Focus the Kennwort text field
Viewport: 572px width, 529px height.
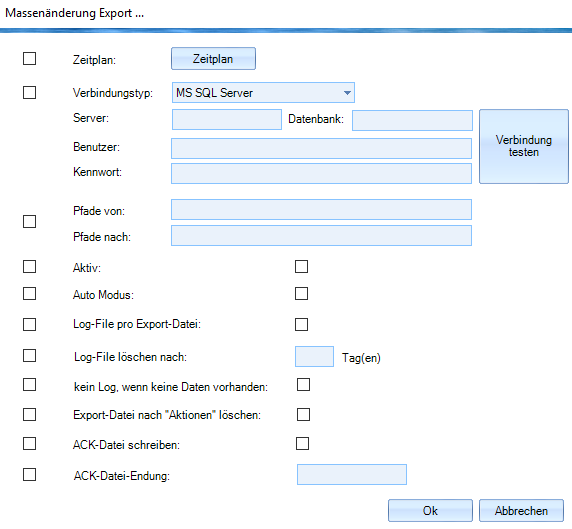(x=321, y=173)
